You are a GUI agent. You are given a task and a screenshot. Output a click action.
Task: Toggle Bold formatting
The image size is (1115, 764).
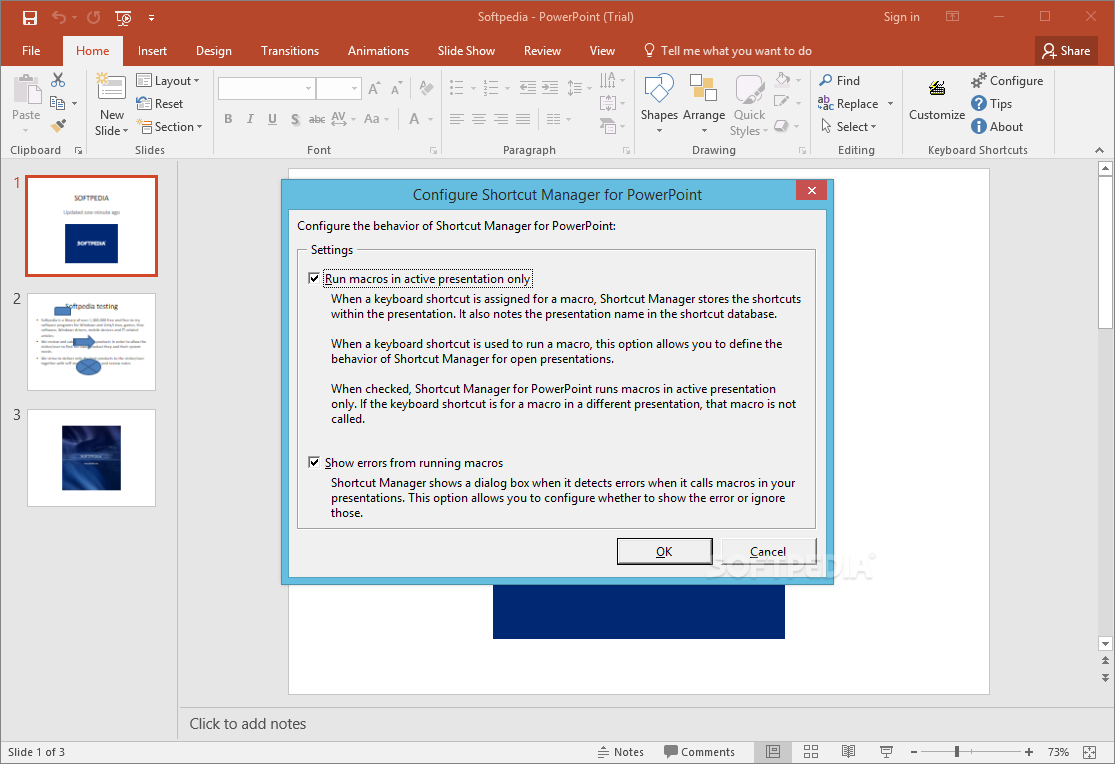[x=228, y=119]
